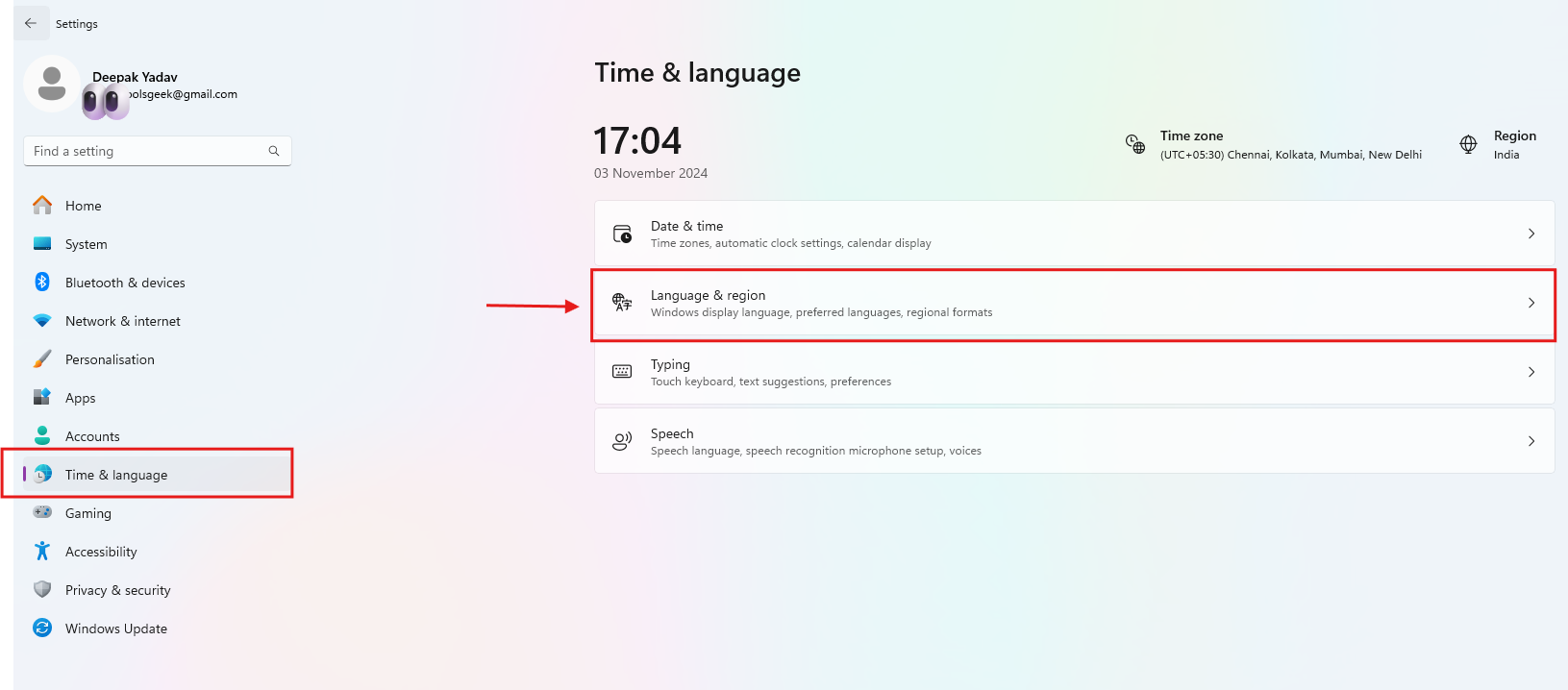The height and width of the screenshot is (690, 1568).
Task: Open the Date & time settings
Action: (x=1074, y=234)
